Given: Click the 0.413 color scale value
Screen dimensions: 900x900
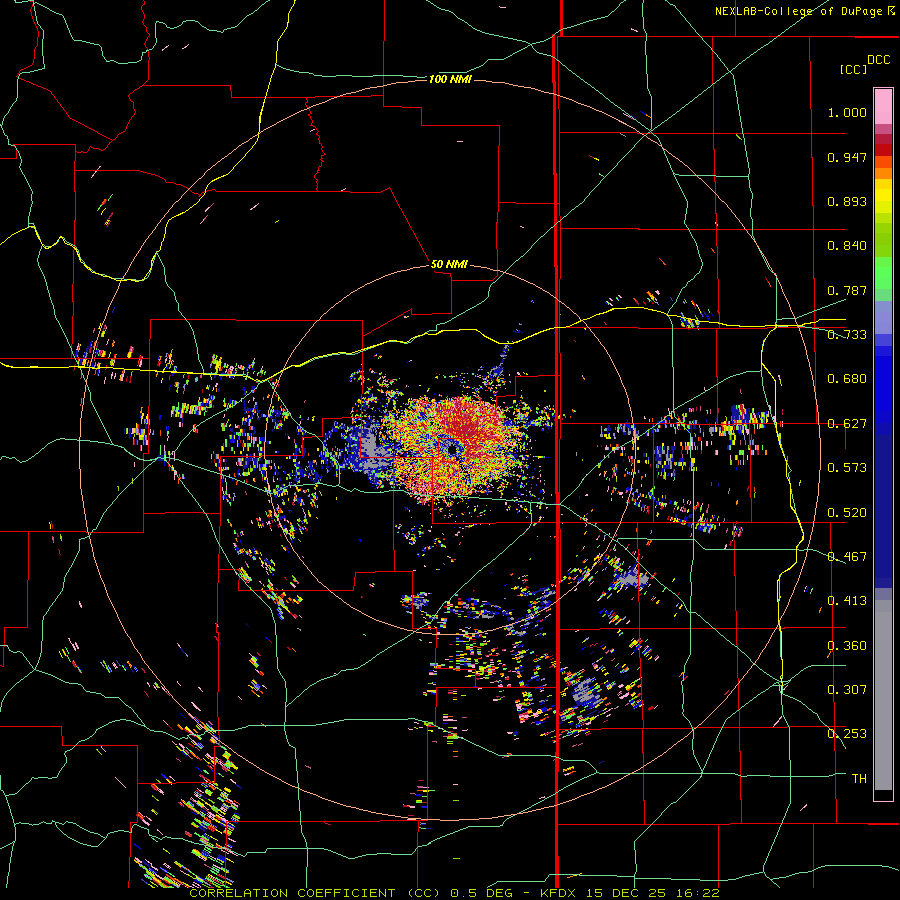Looking at the screenshot, I should pyautogui.click(x=847, y=601).
